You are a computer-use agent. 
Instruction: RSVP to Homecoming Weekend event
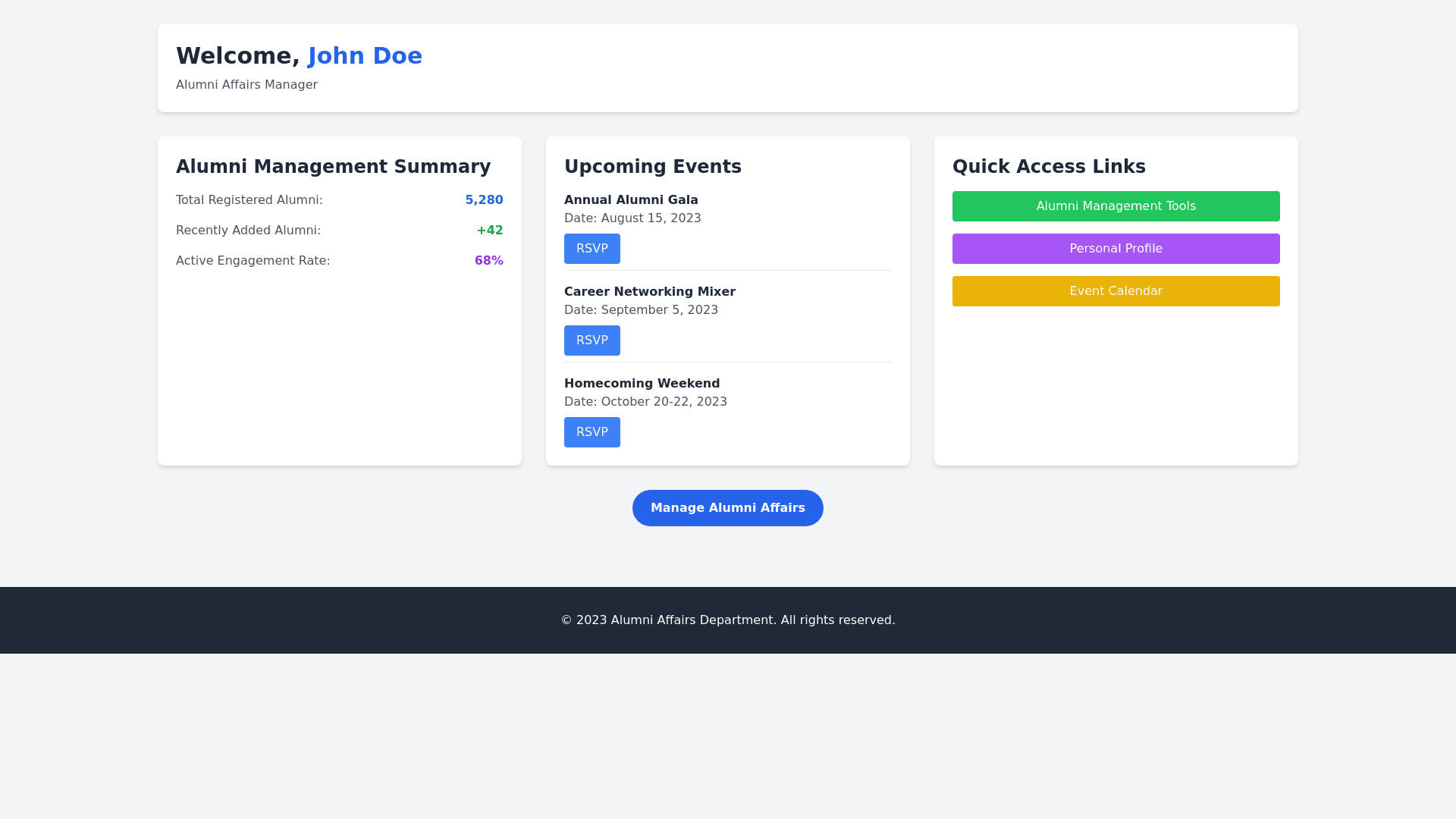591,432
